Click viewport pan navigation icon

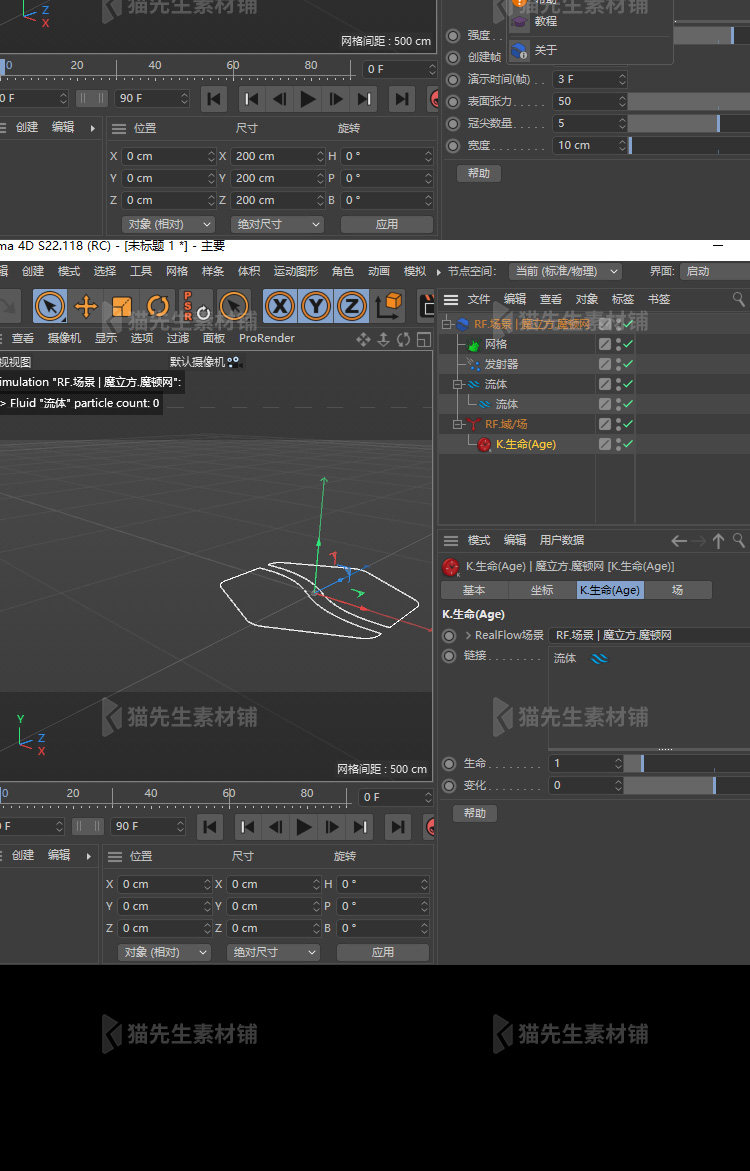coord(363,339)
